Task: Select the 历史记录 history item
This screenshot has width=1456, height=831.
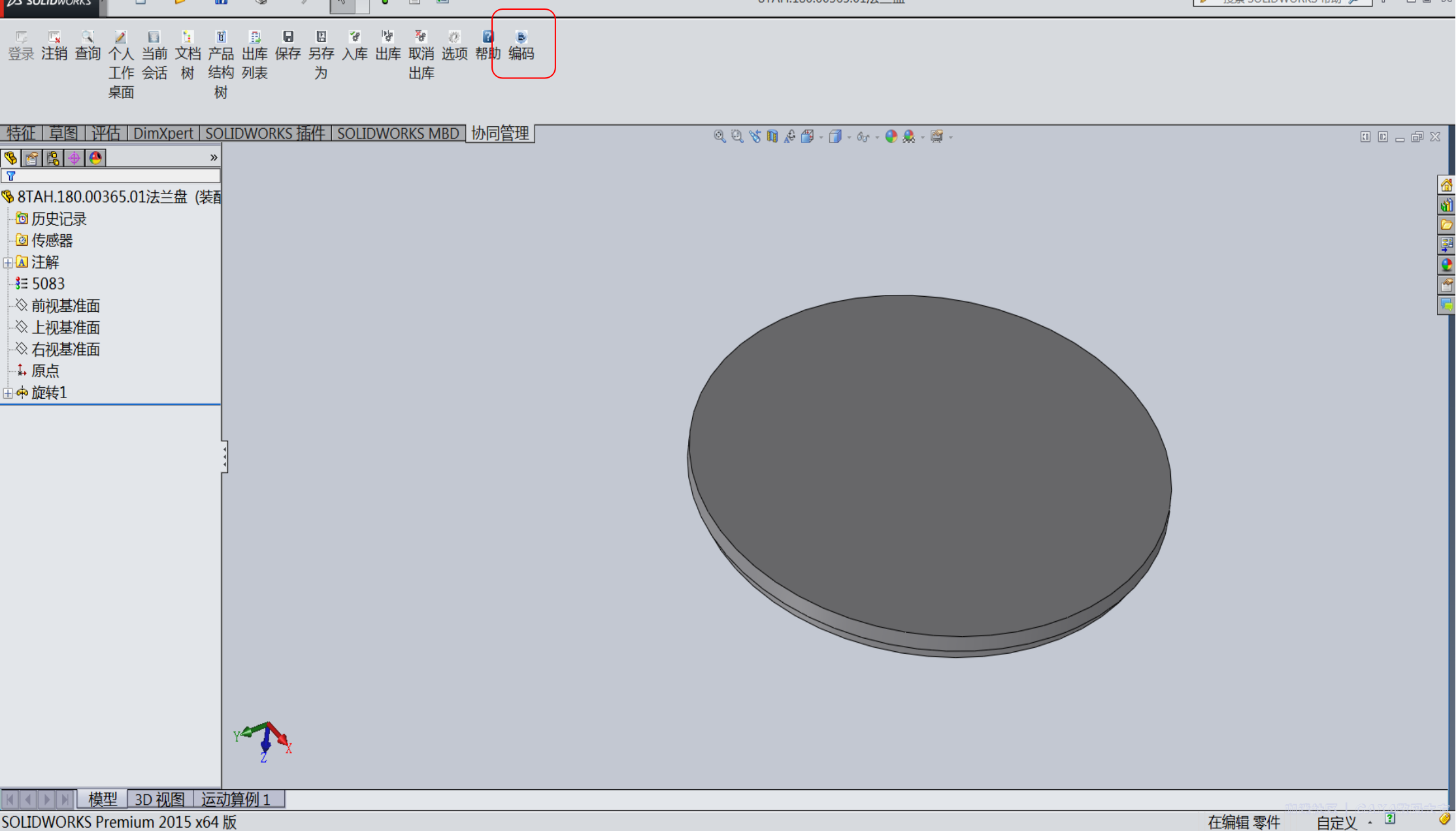Action: click(52, 219)
